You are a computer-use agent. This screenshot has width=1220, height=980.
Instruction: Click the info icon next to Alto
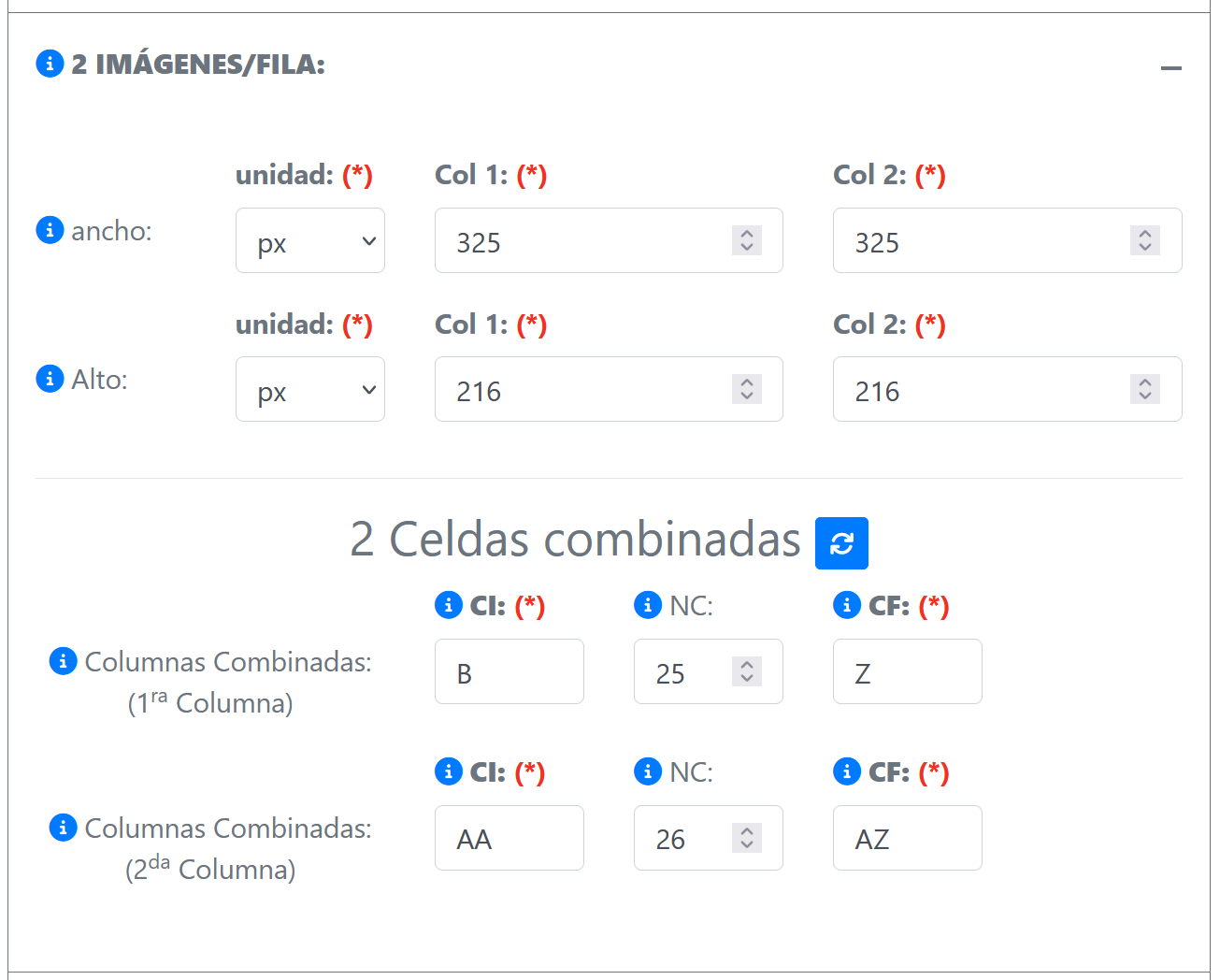[50, 379]
